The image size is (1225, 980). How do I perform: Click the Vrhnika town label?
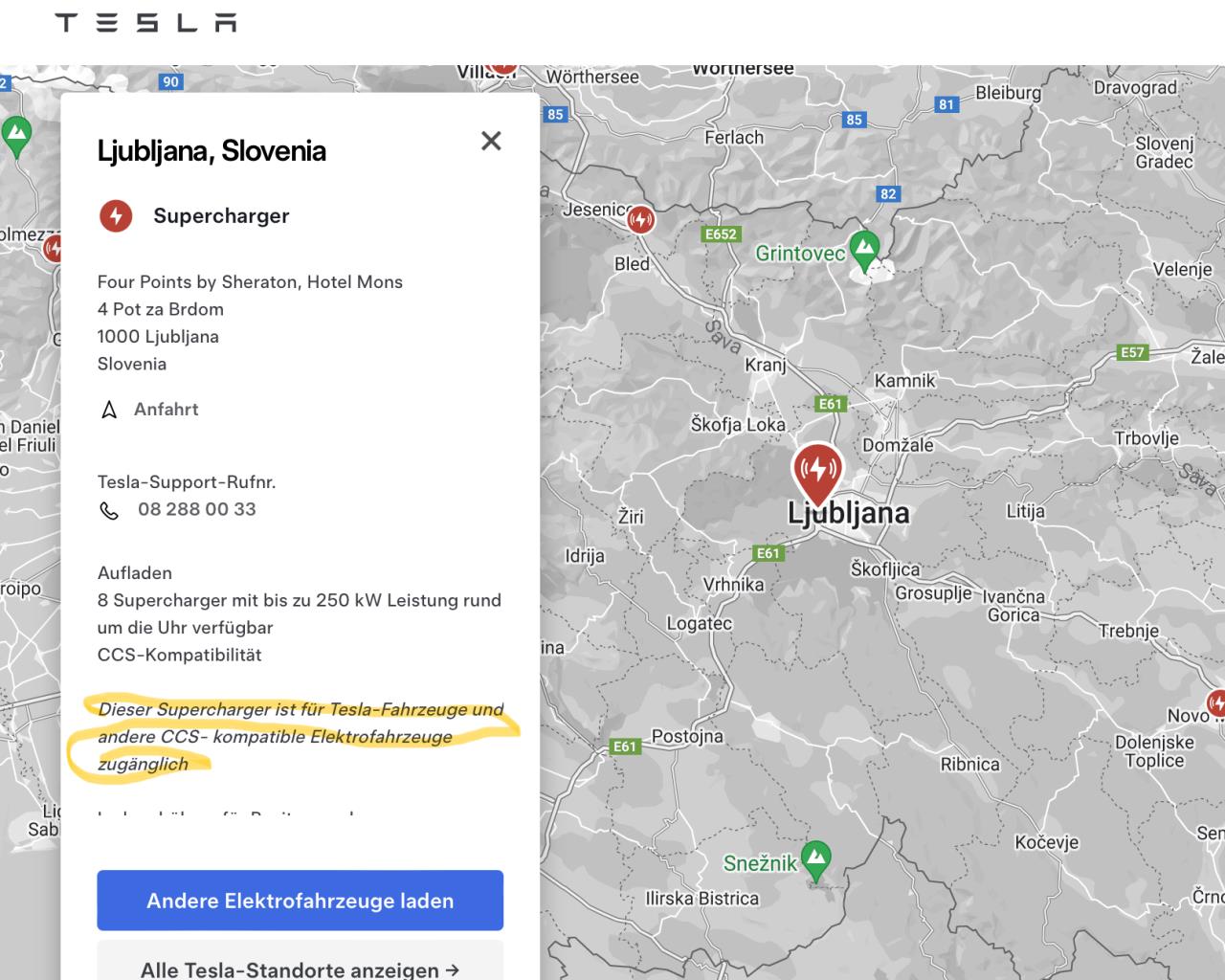tap(733, 585)
